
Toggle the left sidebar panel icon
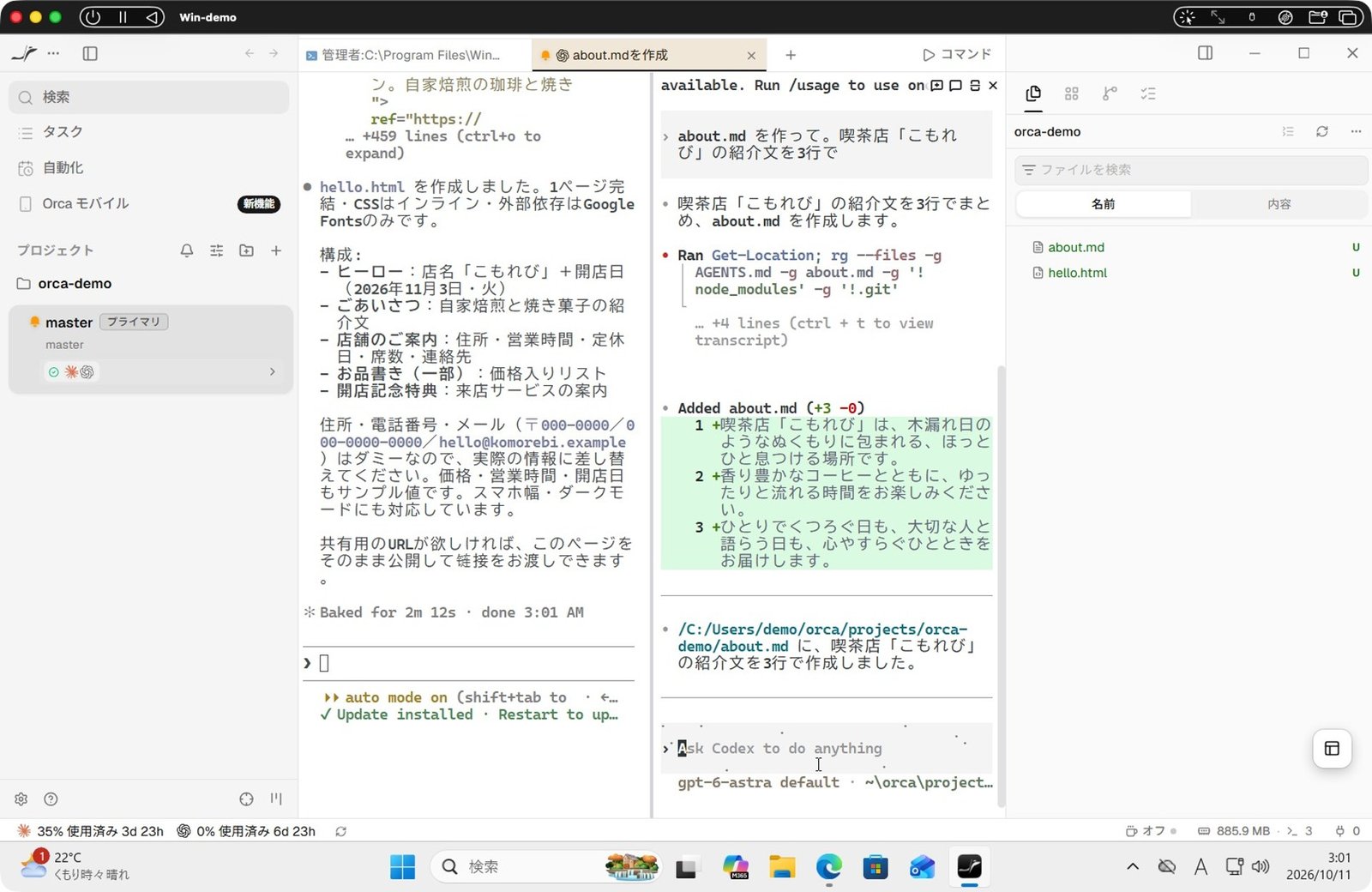point(90,53)
